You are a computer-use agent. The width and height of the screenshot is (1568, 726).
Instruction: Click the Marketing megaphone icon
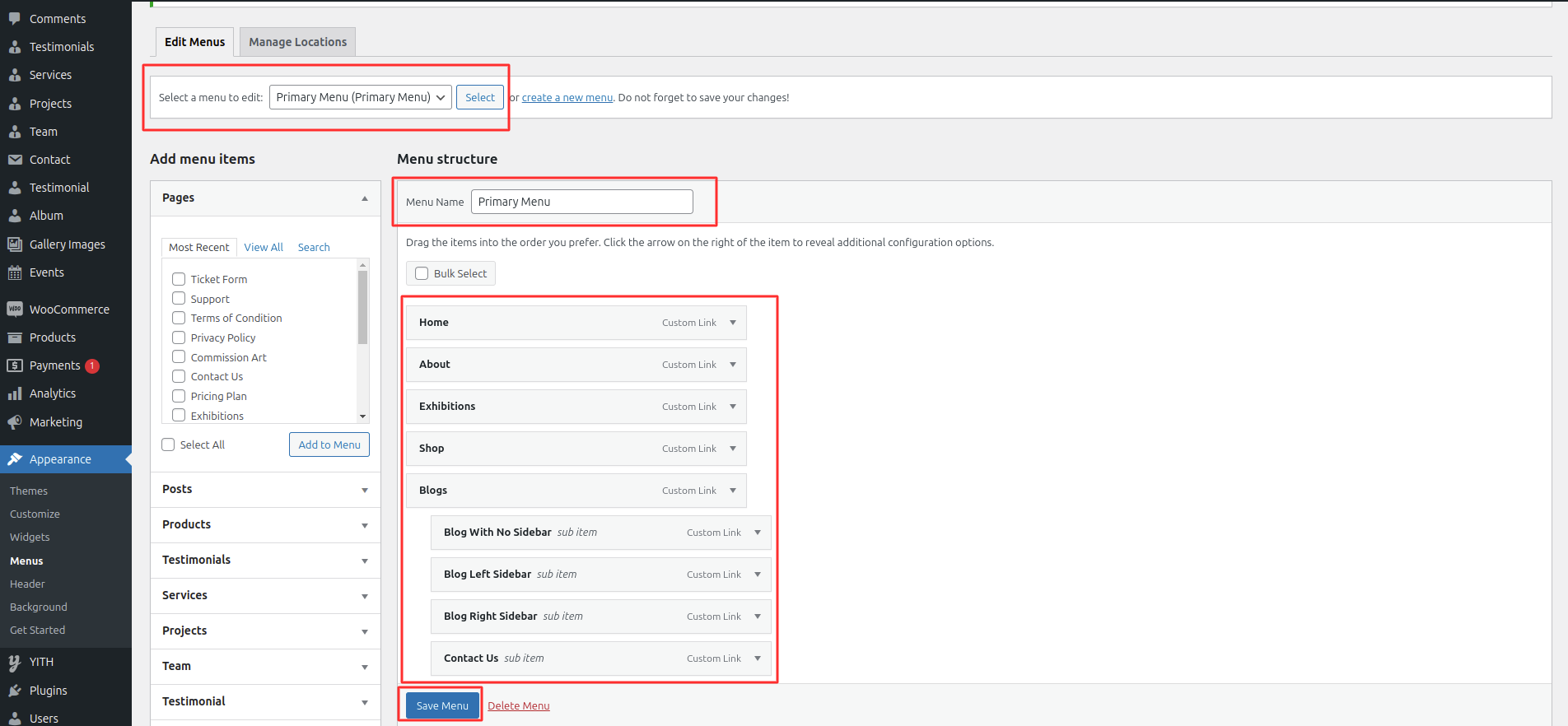click(x=15, y=422)
